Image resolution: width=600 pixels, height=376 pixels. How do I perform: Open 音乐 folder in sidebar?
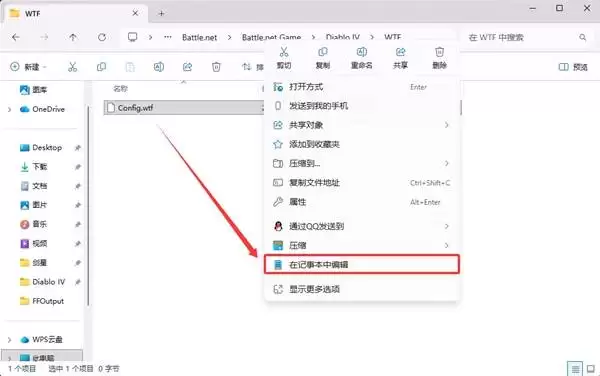click(x=33, y=224)
